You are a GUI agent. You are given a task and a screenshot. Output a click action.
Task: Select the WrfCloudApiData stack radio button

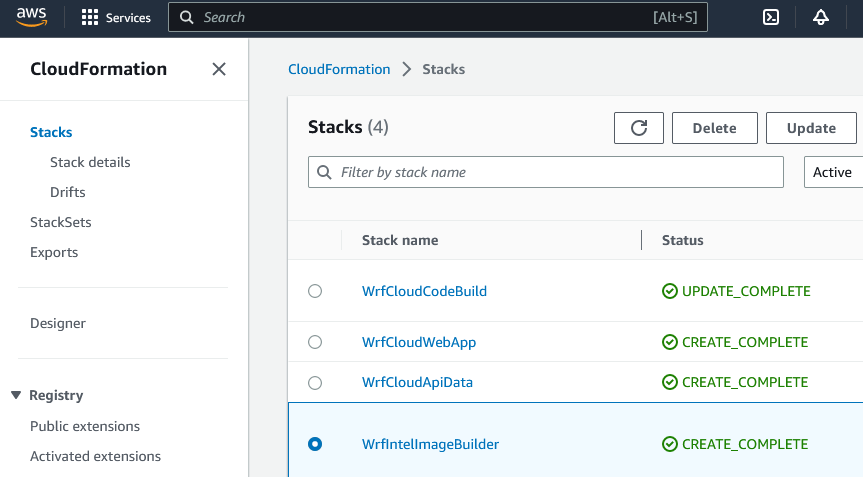point(315,382)
